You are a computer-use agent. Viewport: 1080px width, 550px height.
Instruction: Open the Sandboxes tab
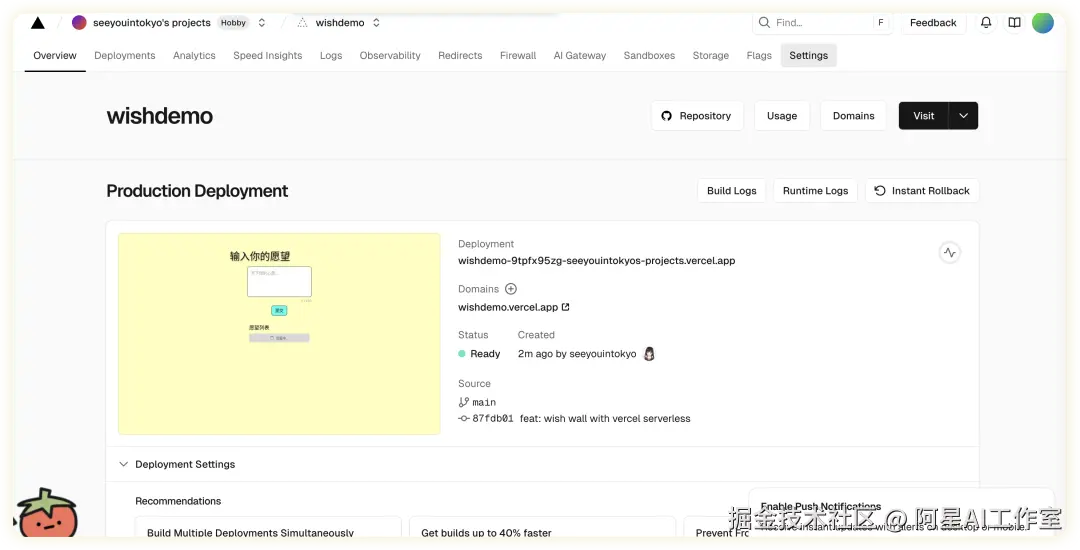click(649, 56)
